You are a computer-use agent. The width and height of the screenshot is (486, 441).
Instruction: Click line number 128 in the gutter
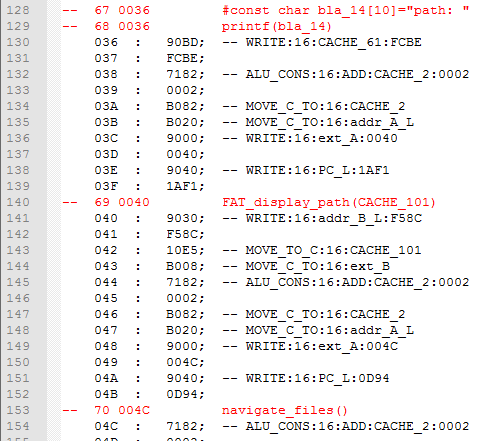pyautogui.click(x=18, y=10)
